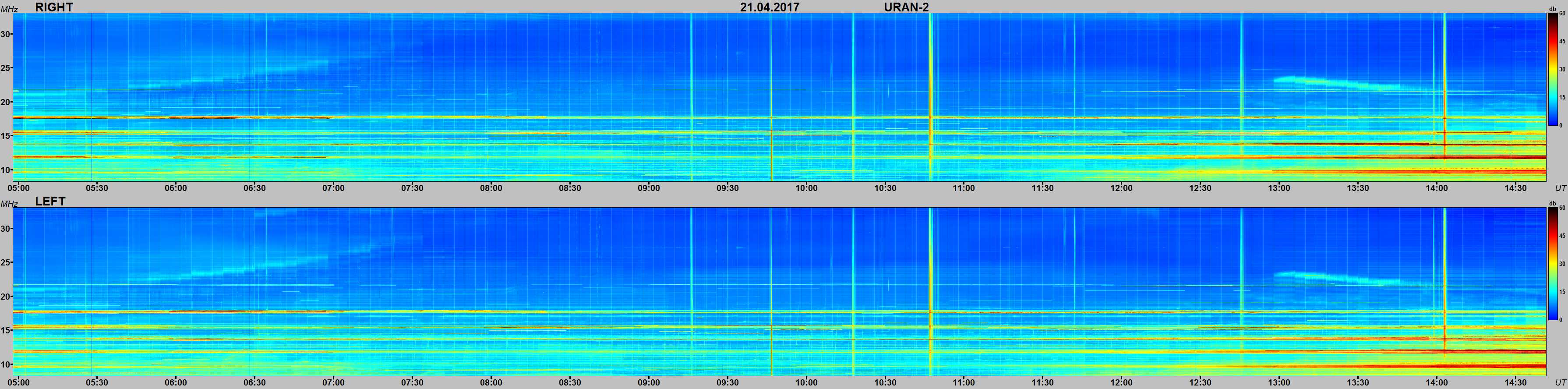Click the 07:30 time tick under LEFT panel
Viewport: 1568px width, 389px height.
point(412,382)
